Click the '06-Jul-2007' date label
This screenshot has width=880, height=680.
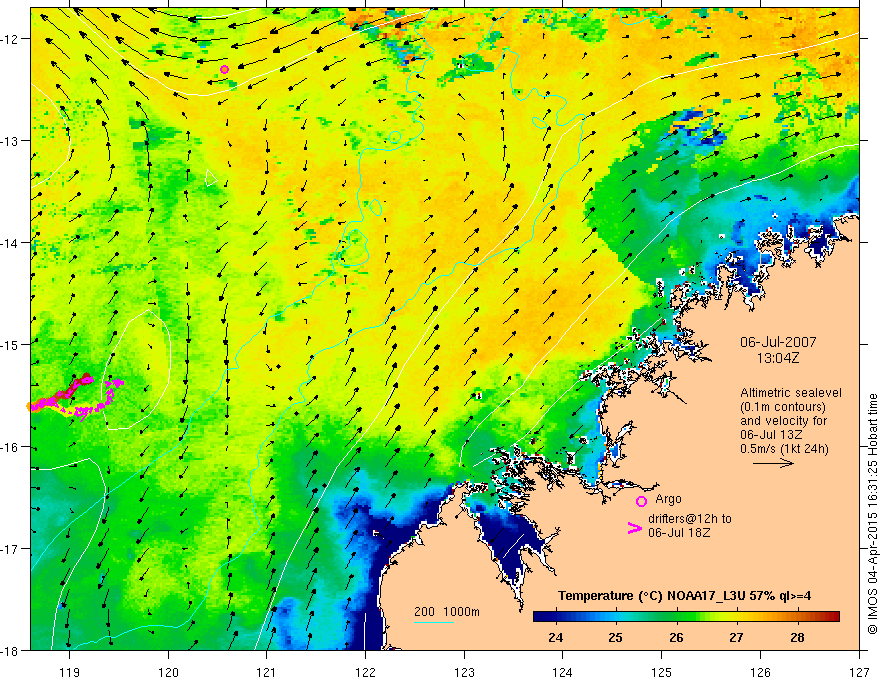coord(778,342)
